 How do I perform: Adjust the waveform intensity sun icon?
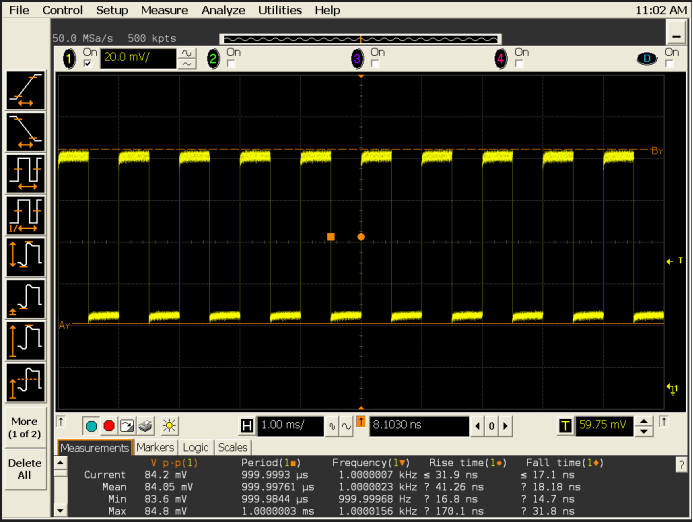pos(169,426)
